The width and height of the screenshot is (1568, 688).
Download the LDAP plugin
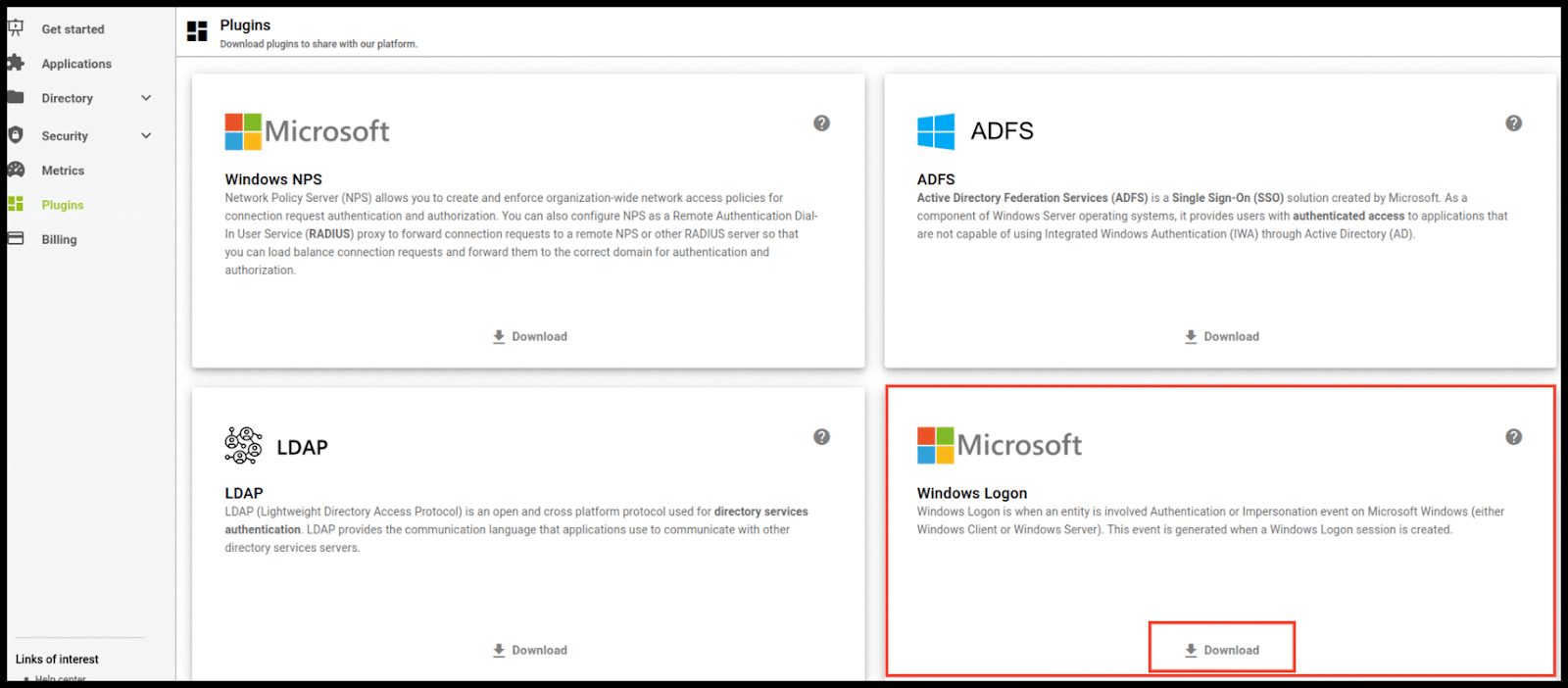click(x=530, y=650)
